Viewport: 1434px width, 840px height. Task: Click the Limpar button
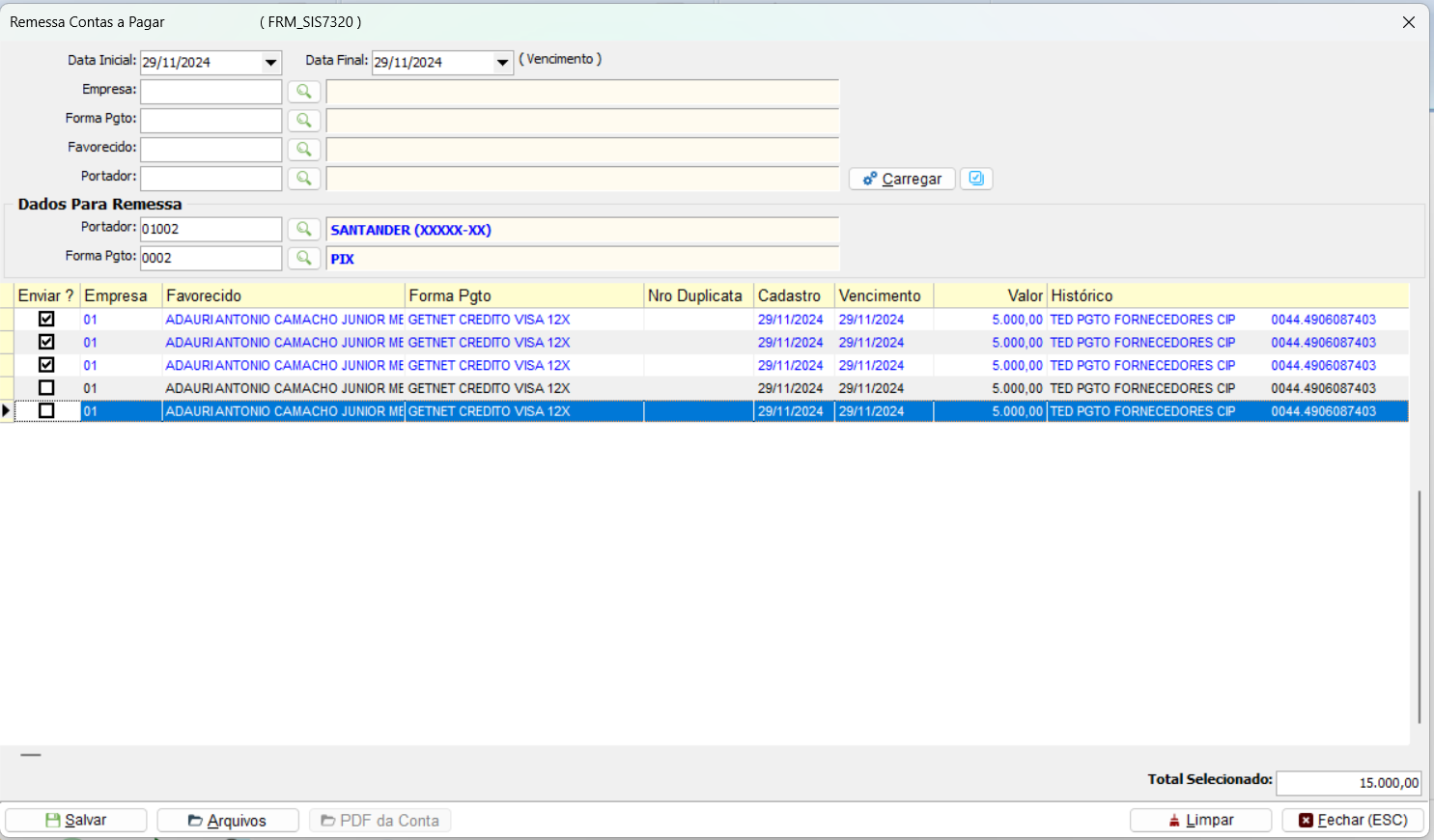1200,820
